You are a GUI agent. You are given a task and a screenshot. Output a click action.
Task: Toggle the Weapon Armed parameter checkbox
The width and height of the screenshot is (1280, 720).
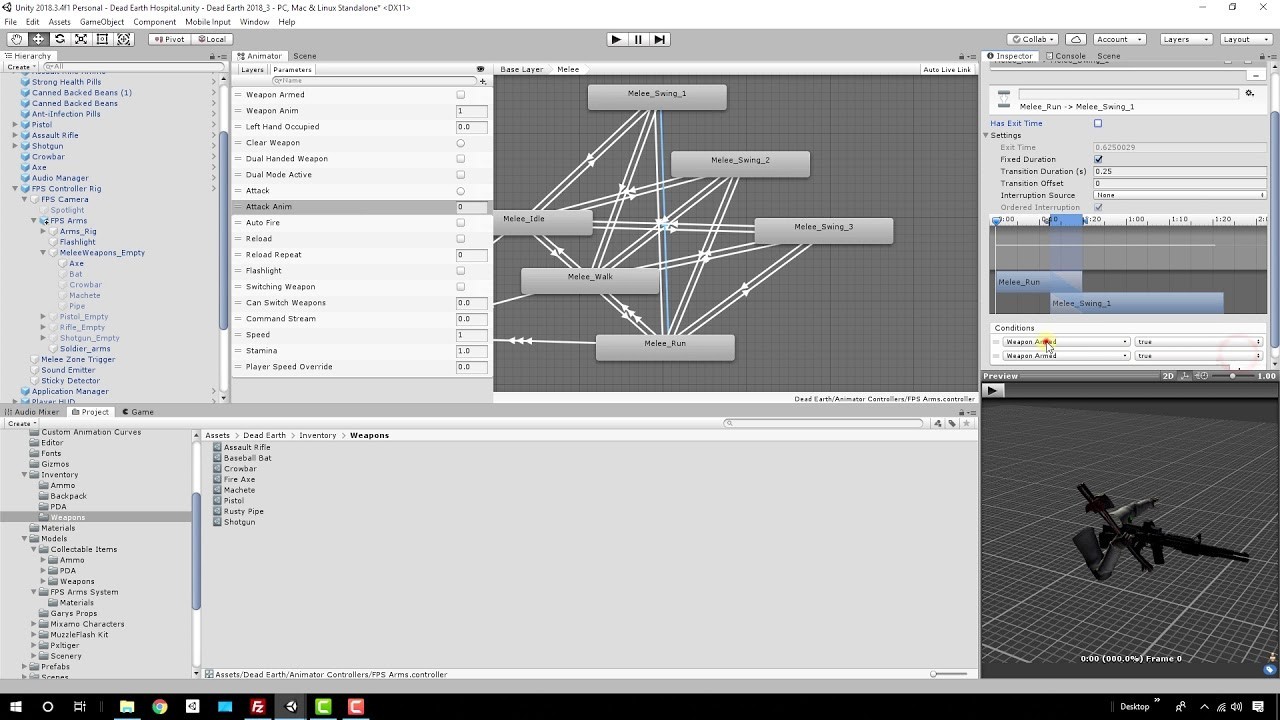(460, 95)
